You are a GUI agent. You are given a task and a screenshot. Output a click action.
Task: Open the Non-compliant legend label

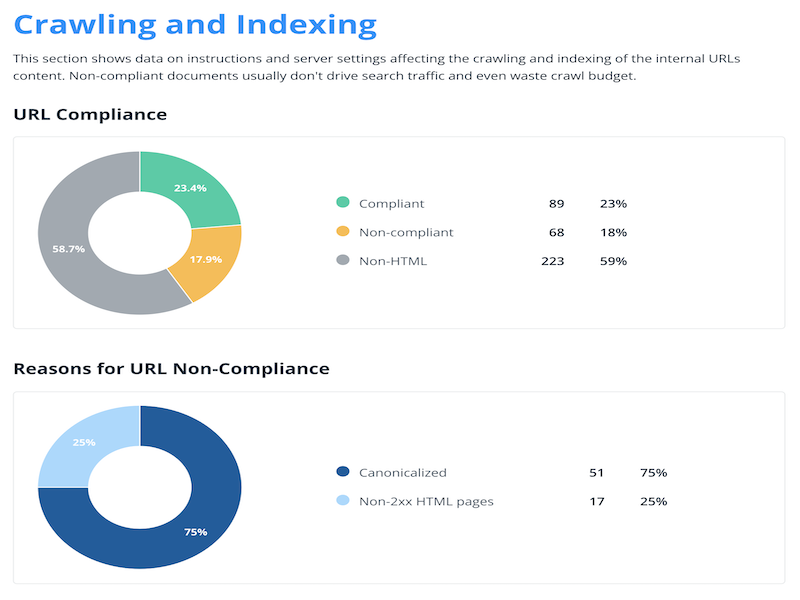[x=405, y=232]
